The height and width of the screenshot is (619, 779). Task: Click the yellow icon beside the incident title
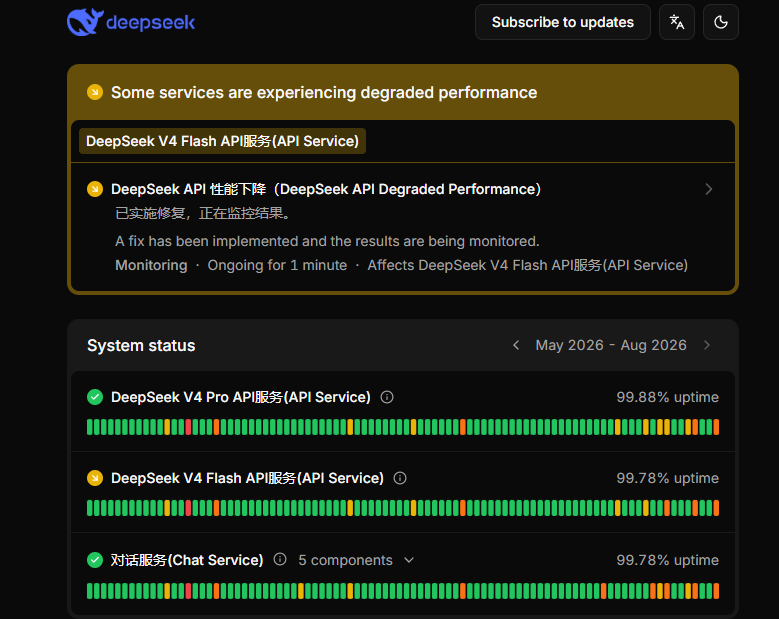95,189
